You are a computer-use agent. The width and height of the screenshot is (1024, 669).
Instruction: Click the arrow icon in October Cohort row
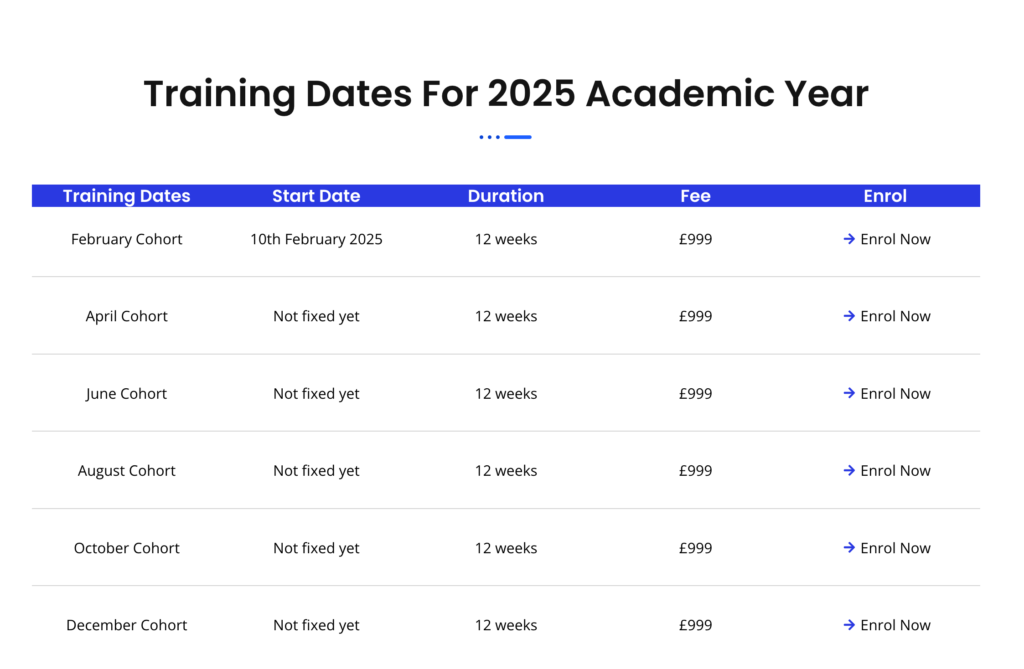(x=849, y=547)
